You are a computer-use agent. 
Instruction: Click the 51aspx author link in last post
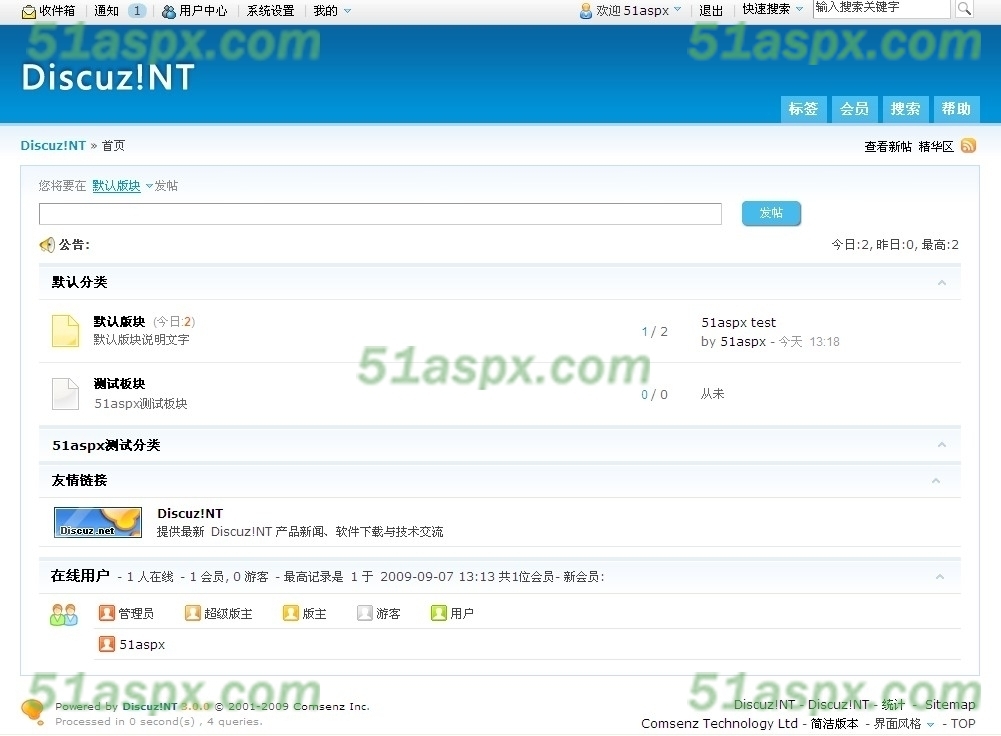pyautogui.click(x=743, y=342)
